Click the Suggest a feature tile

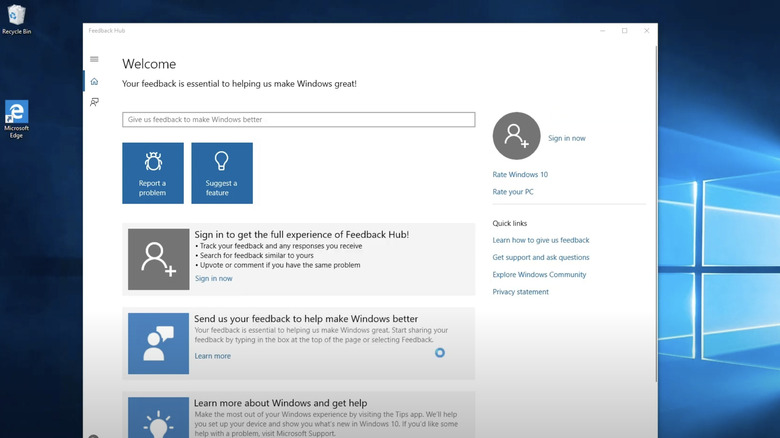(222, 173)
